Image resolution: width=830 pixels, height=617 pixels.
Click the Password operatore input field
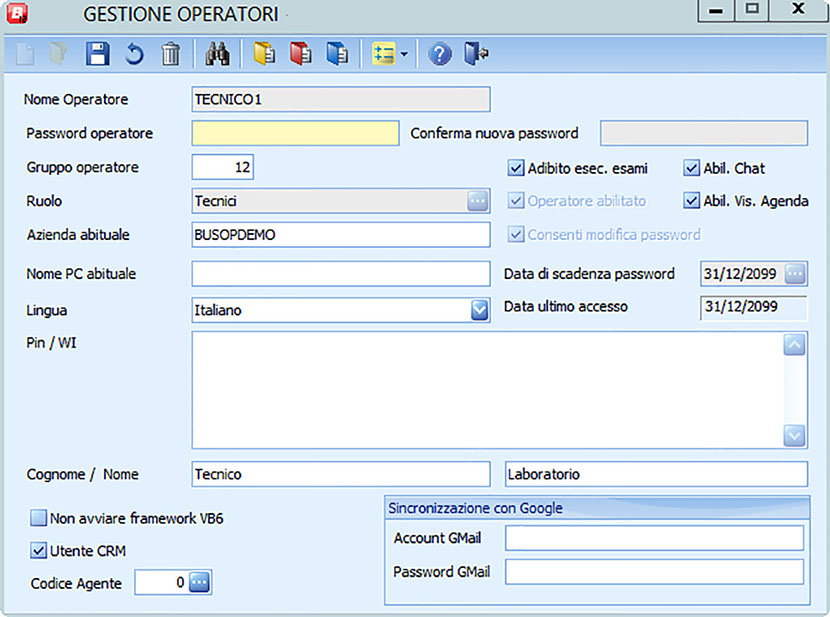[x=295, y=134]
